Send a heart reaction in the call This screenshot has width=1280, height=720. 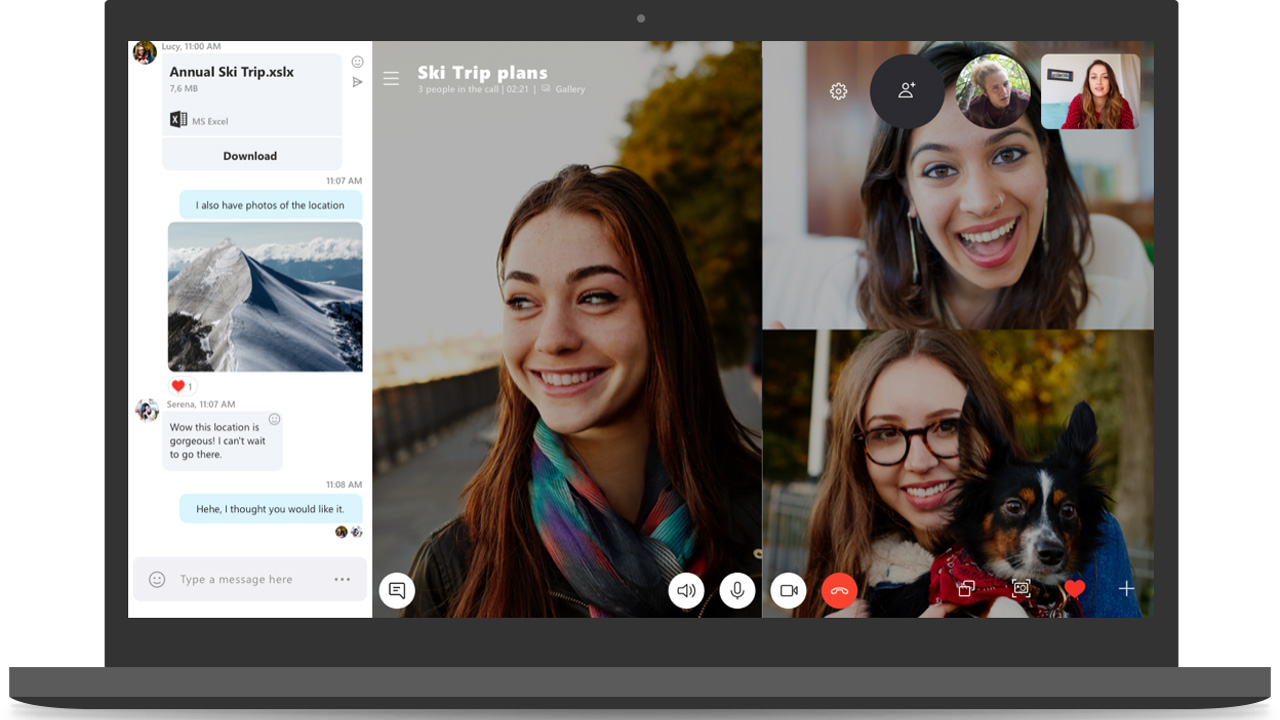pyautogui.click(x=1075, y=589)
